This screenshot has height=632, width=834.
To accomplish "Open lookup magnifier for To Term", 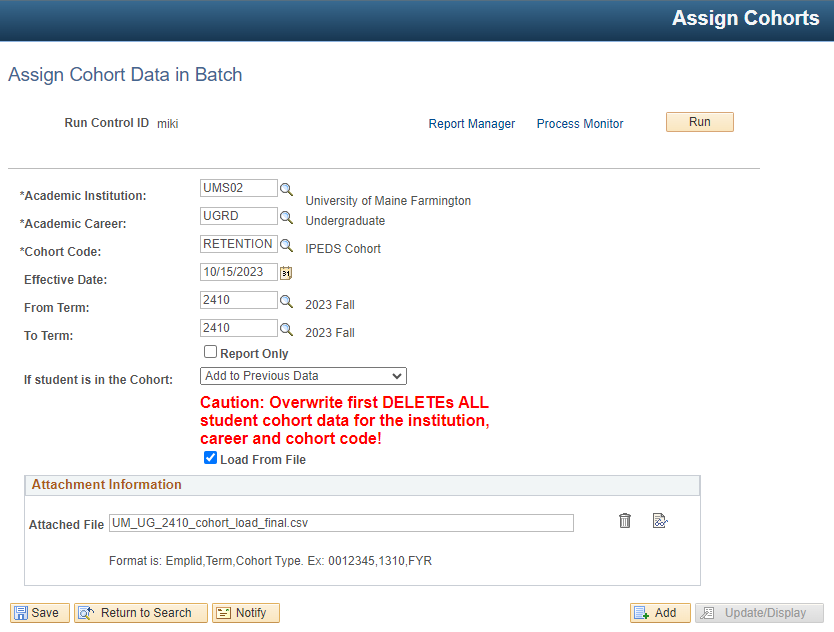I will point(286,329).
